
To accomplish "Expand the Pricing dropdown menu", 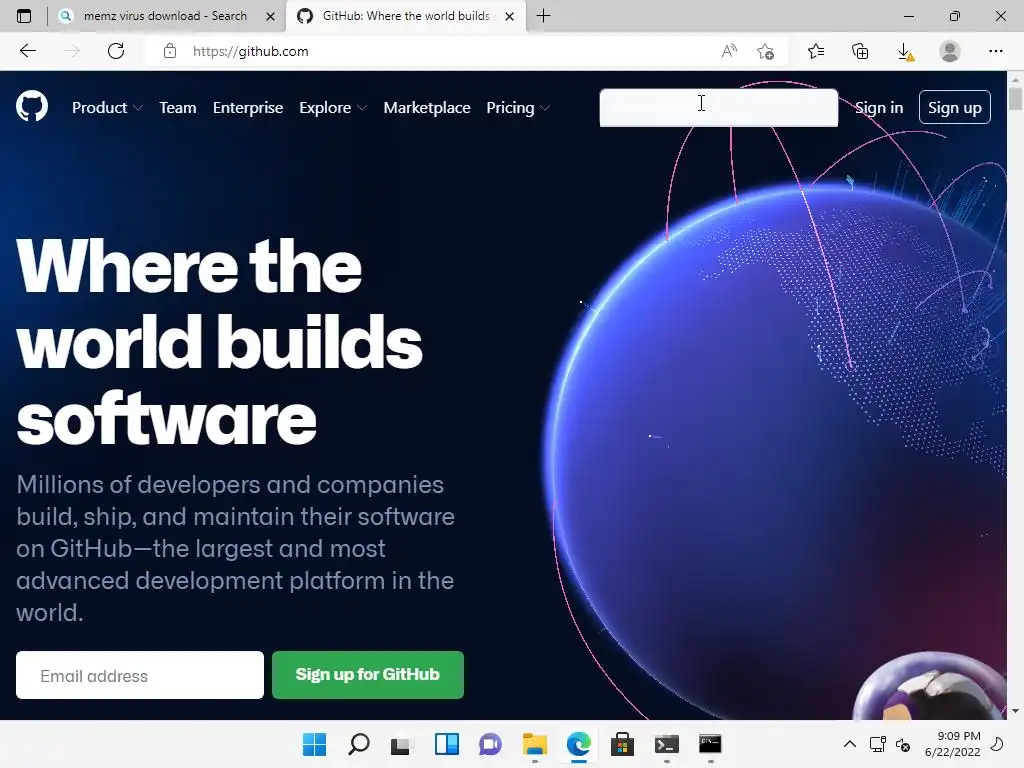I will click(518, 108).
